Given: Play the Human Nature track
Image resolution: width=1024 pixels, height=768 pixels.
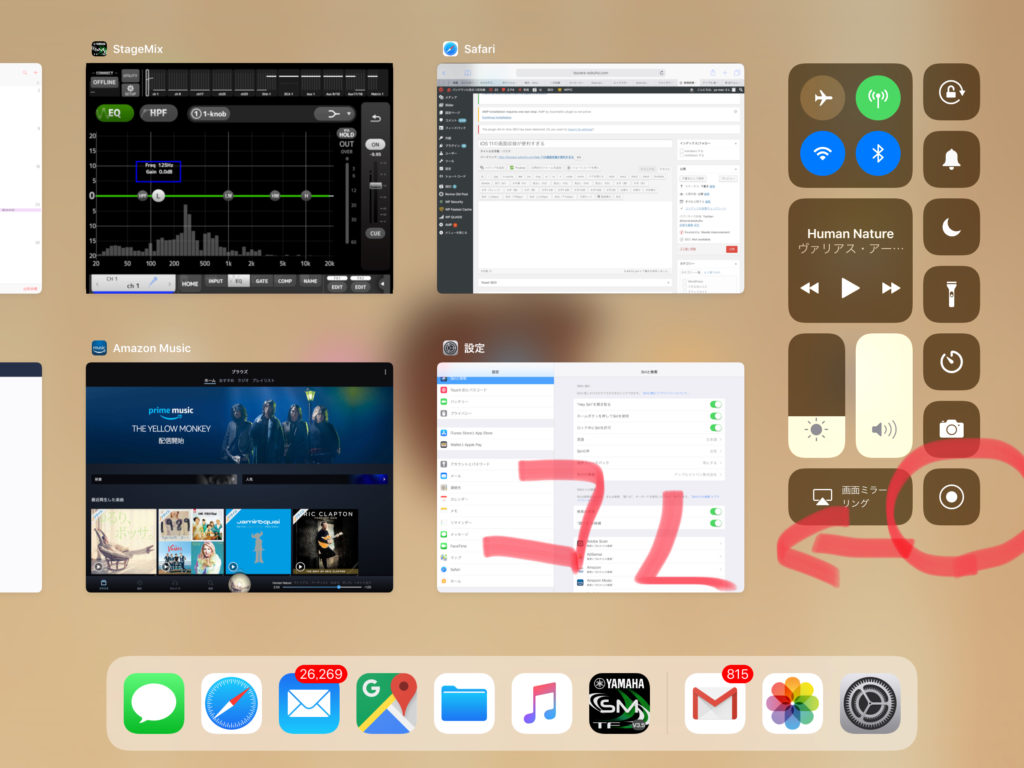Looking at the screenshot, I should (x=850, y=288).
